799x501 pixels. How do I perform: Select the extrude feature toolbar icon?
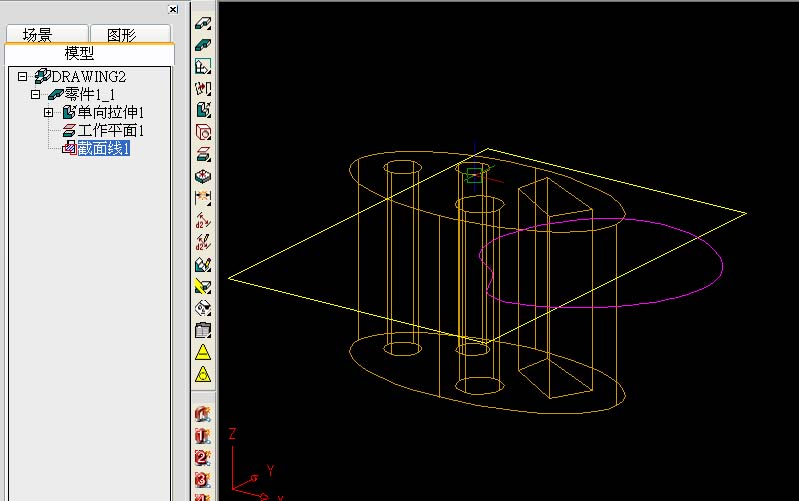[x=203, y=111]
